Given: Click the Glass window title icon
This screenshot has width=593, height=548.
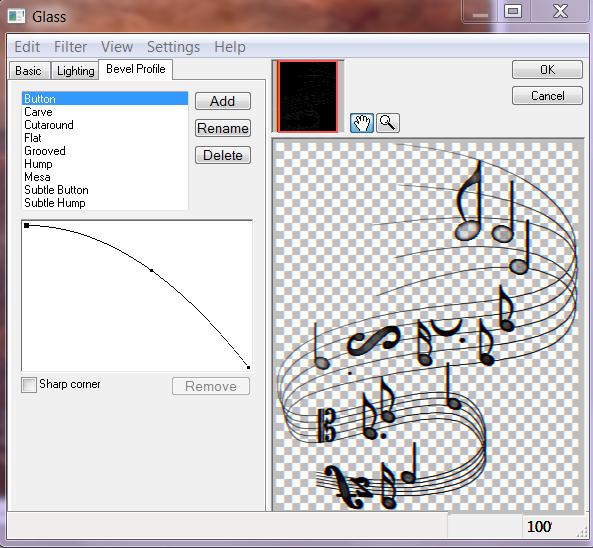Looking at the screenshot, I should click(16, 16).
